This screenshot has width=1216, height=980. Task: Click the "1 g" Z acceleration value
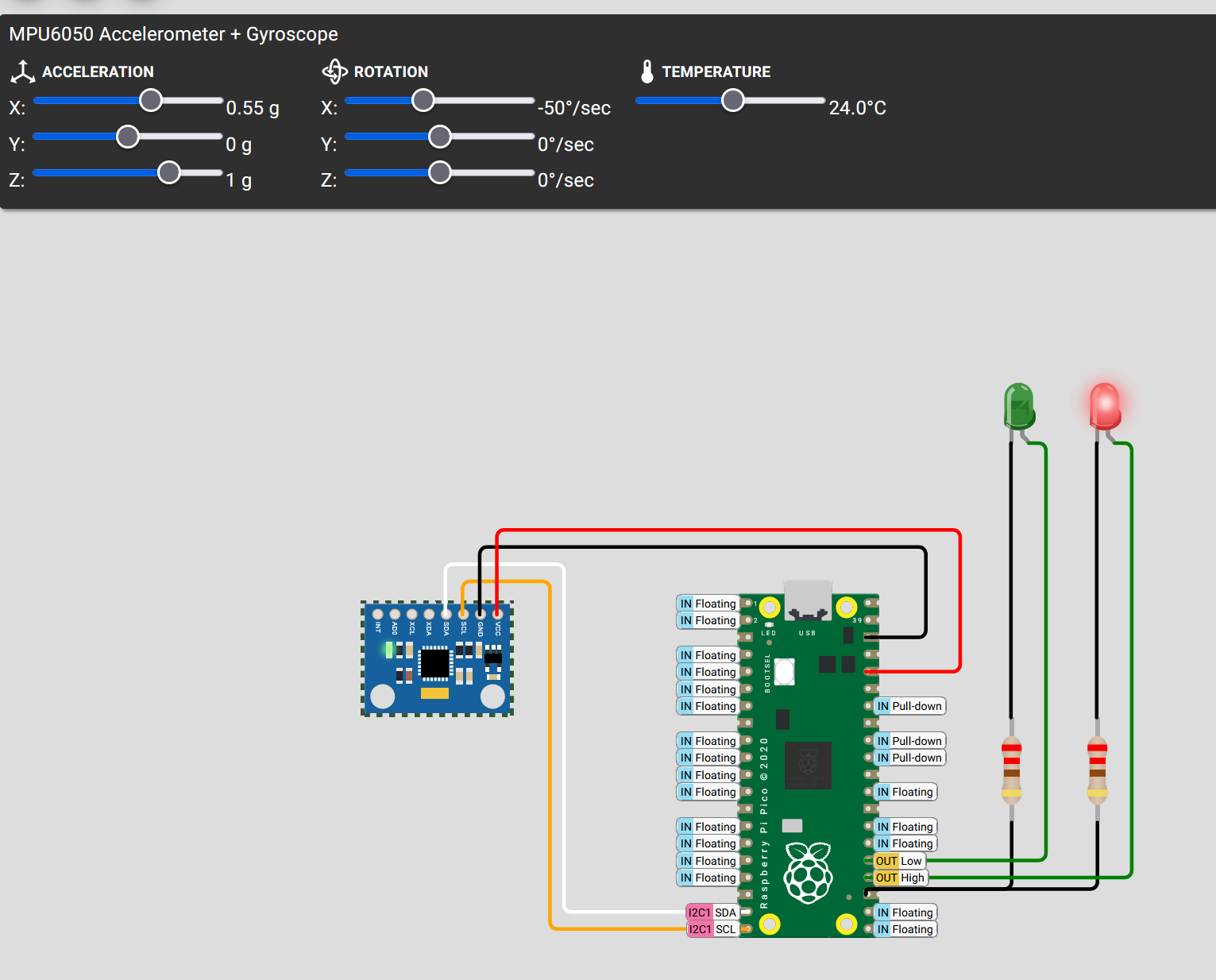click(x=239, y=181)
